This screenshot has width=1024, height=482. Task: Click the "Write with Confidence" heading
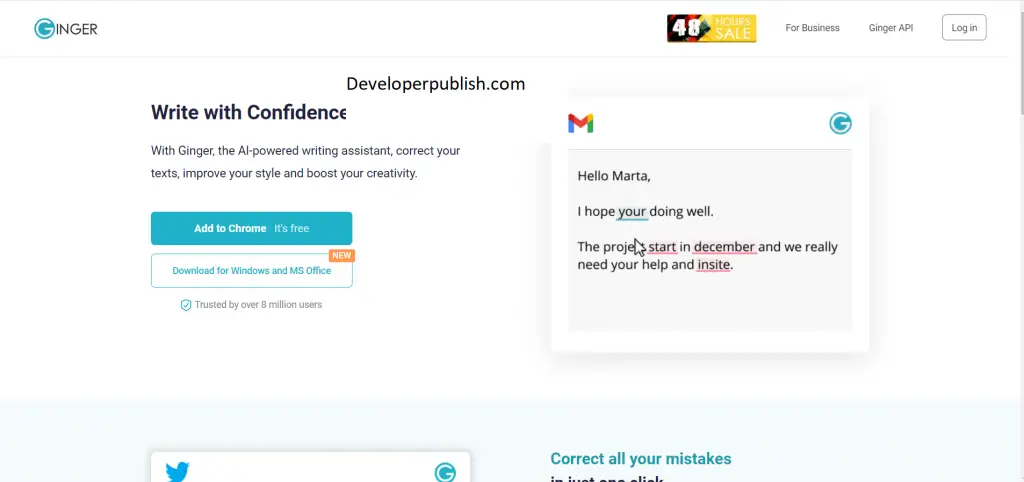click(248, 112)
